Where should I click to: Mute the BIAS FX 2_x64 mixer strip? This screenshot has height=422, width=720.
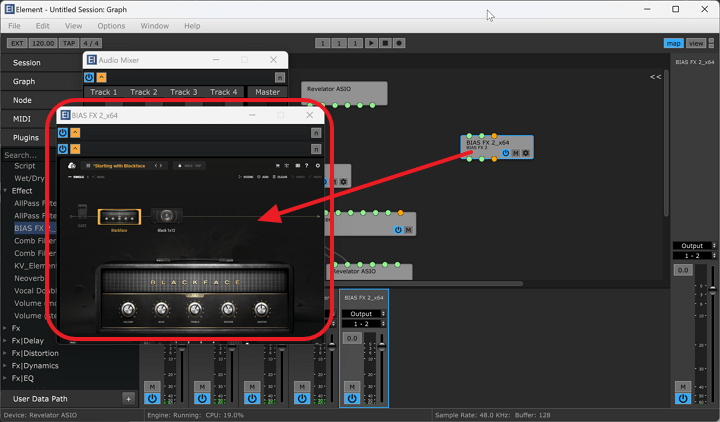point(352,387)
